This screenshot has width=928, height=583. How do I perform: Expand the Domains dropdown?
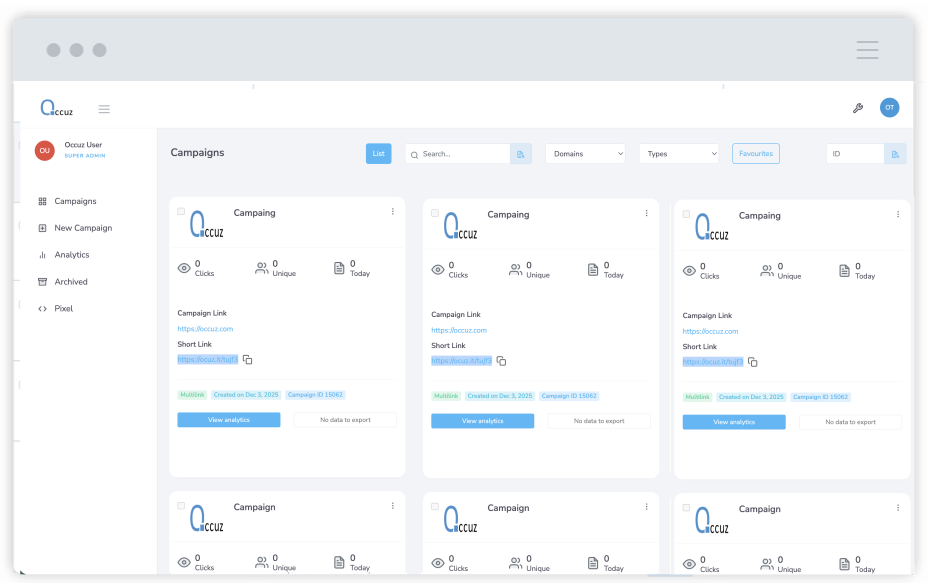(x=587, y=154)
